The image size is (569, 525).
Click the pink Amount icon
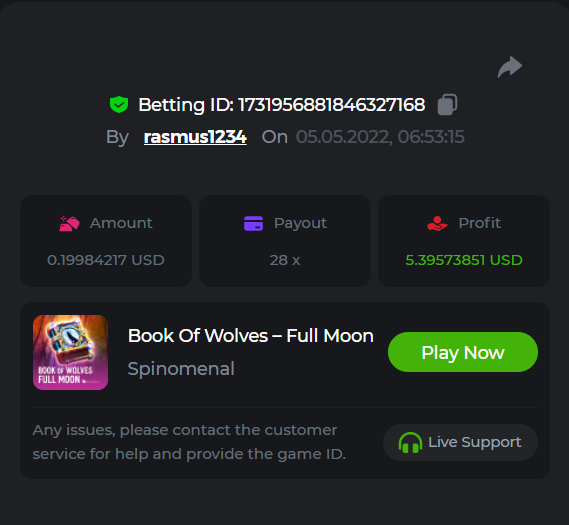tap(69, 223)
